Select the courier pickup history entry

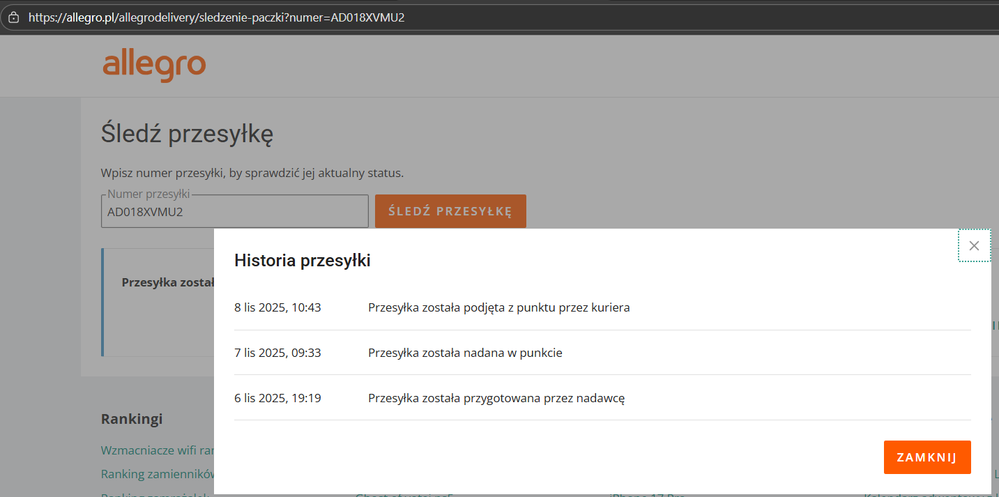(x=498, y=307)
